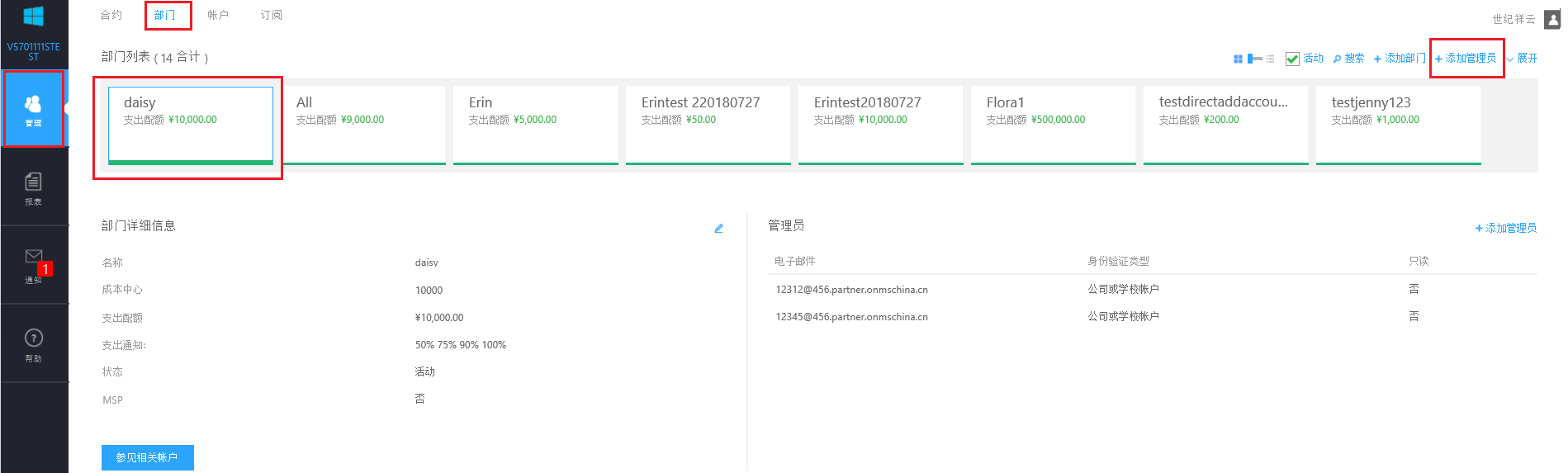Switch to 帐户 tab
Image resolution: width=1568 pixels, height=473 pixels.
coord(218,15)
